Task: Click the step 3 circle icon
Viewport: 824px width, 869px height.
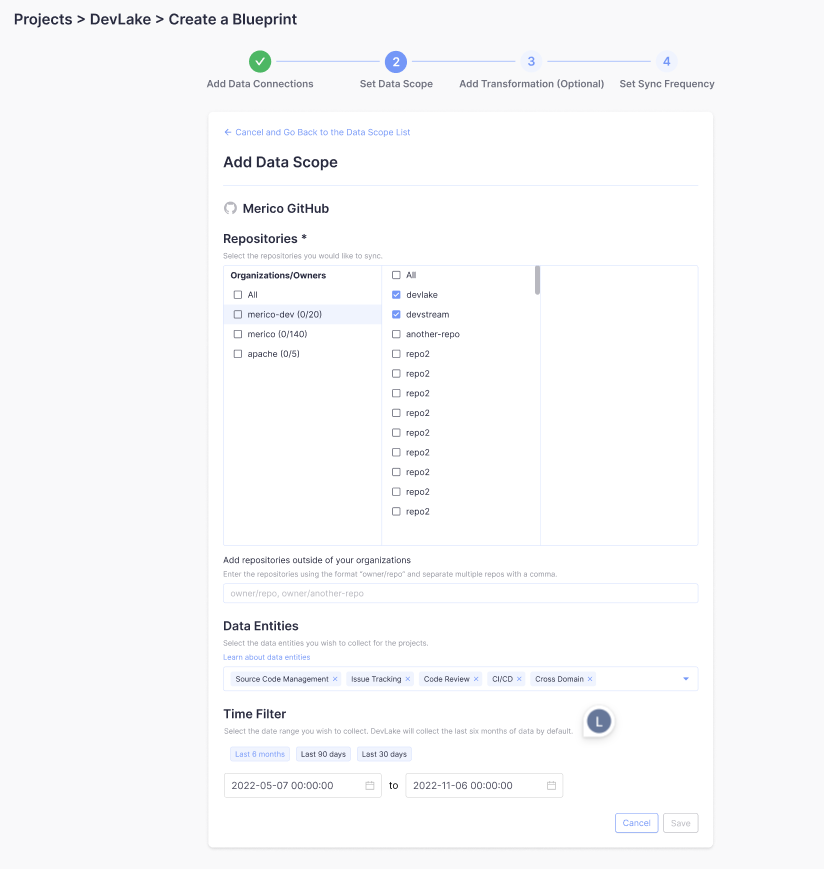Action: pos(531,62)
